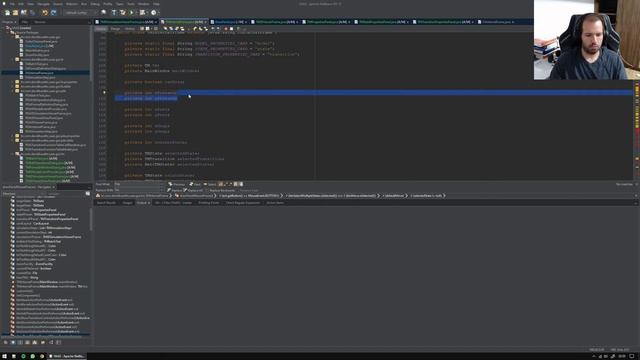Toggle the second Navigator filter icon at bottom
The height and width of the screenshot is (360, 640).
click(x=13, y=342)
